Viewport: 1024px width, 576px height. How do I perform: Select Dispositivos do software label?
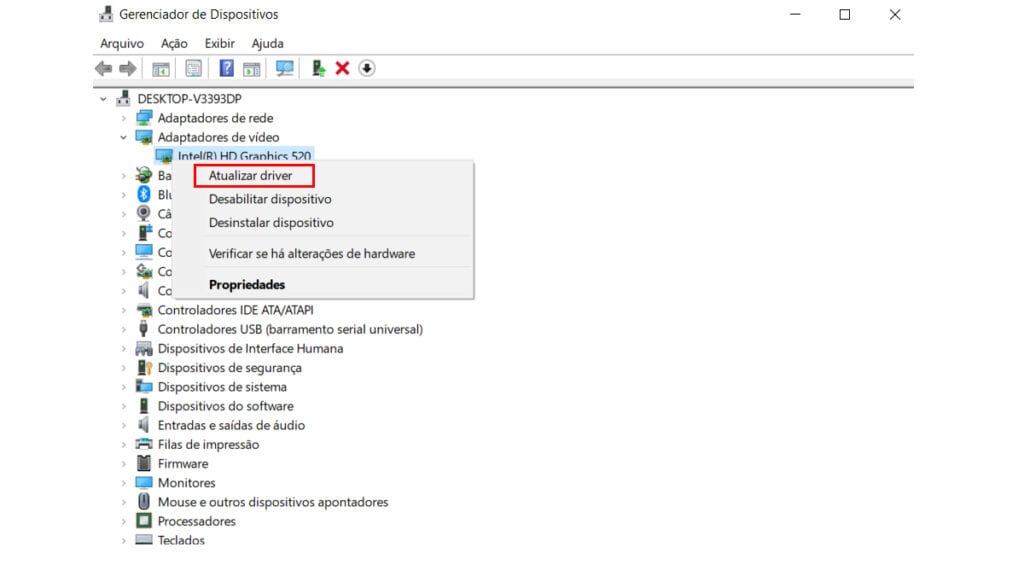point(225,406)
